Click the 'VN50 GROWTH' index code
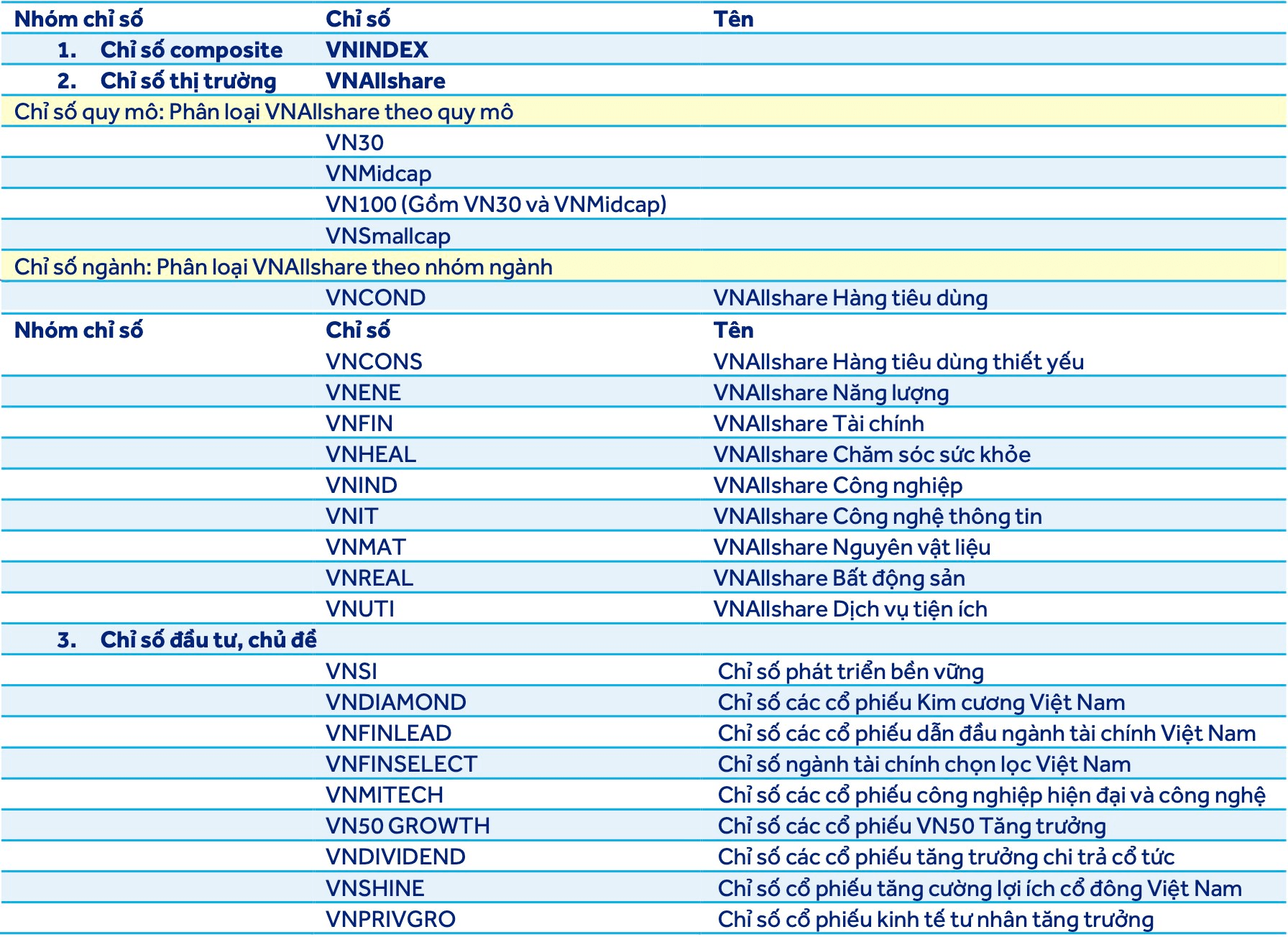Screen dimensions: 1288x937 [x=408, y=826]
